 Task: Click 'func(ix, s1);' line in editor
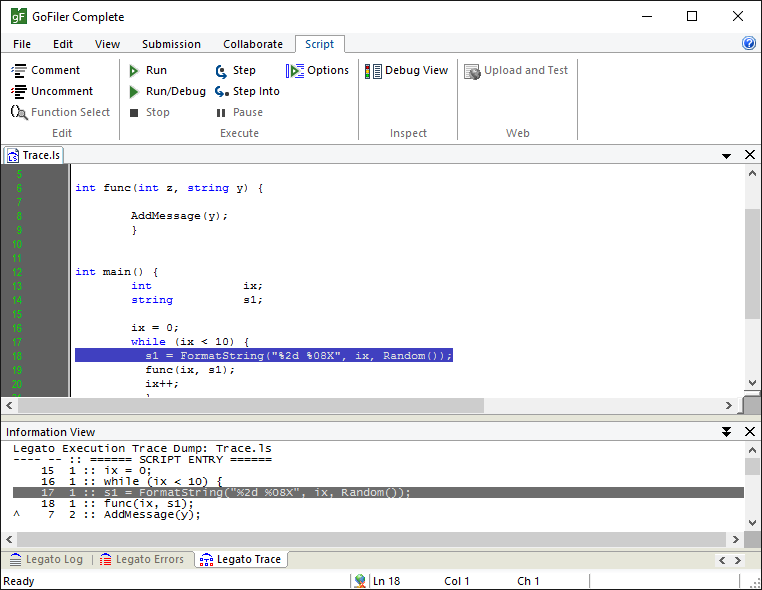(190, 370)
